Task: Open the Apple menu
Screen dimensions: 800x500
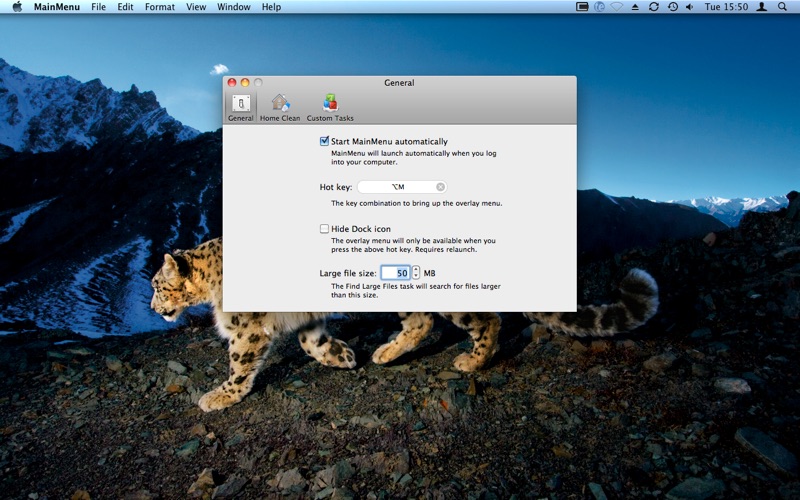Action: (x=17, y=7)
